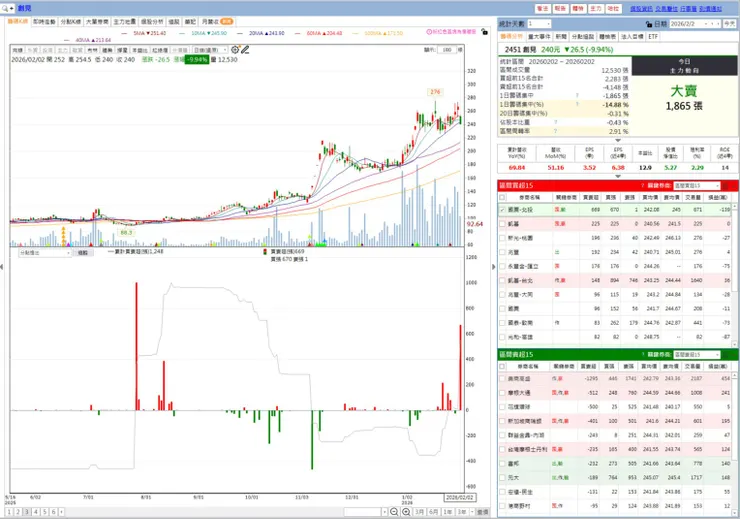740x519 pixels.
Task: Open the bottom range input dropdown
Action: click(385, 512)
